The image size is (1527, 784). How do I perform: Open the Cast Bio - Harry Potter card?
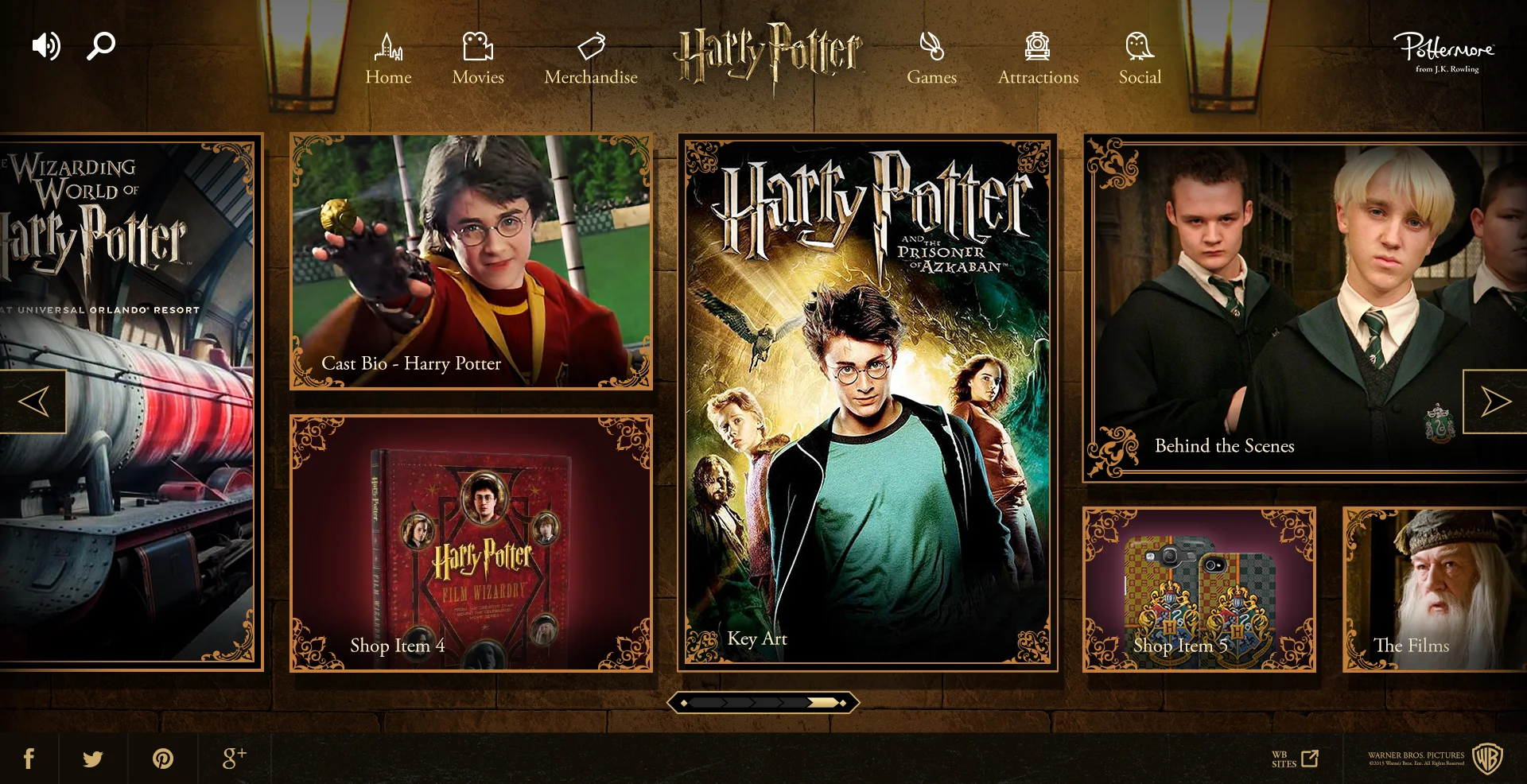[472, 262]
